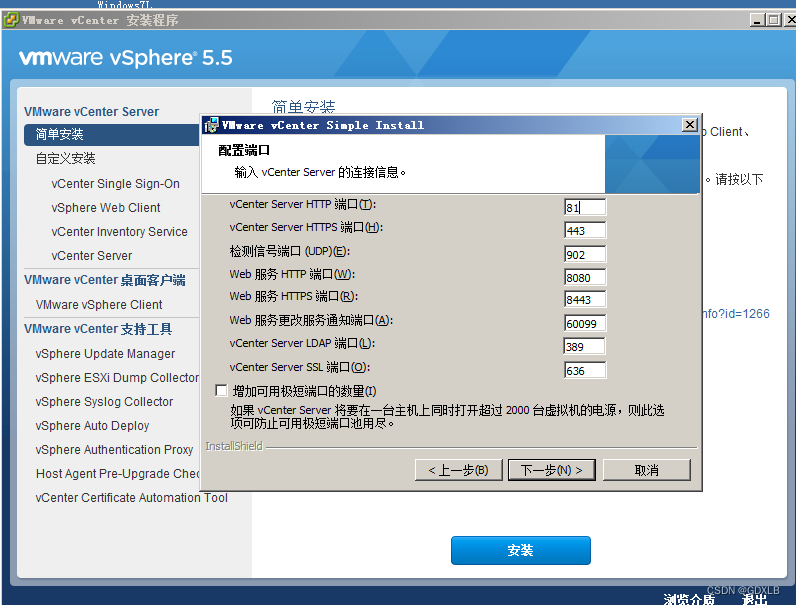Click the change service notification port field 60099

point(585,323)
